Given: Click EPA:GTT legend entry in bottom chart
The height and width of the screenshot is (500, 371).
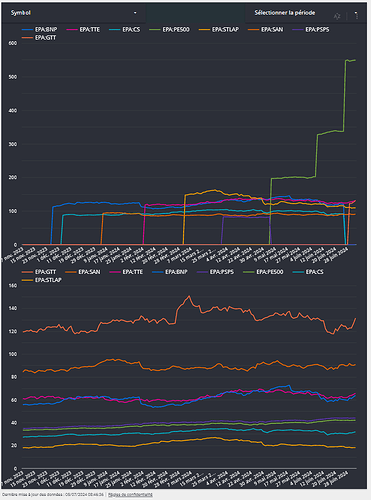Looking at the screenshot, I should (x=39, y=272).
